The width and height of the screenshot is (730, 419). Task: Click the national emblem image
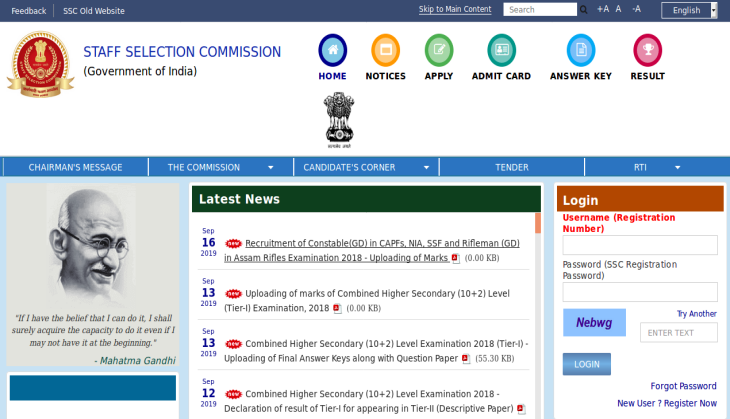click(x=339, y=120)
